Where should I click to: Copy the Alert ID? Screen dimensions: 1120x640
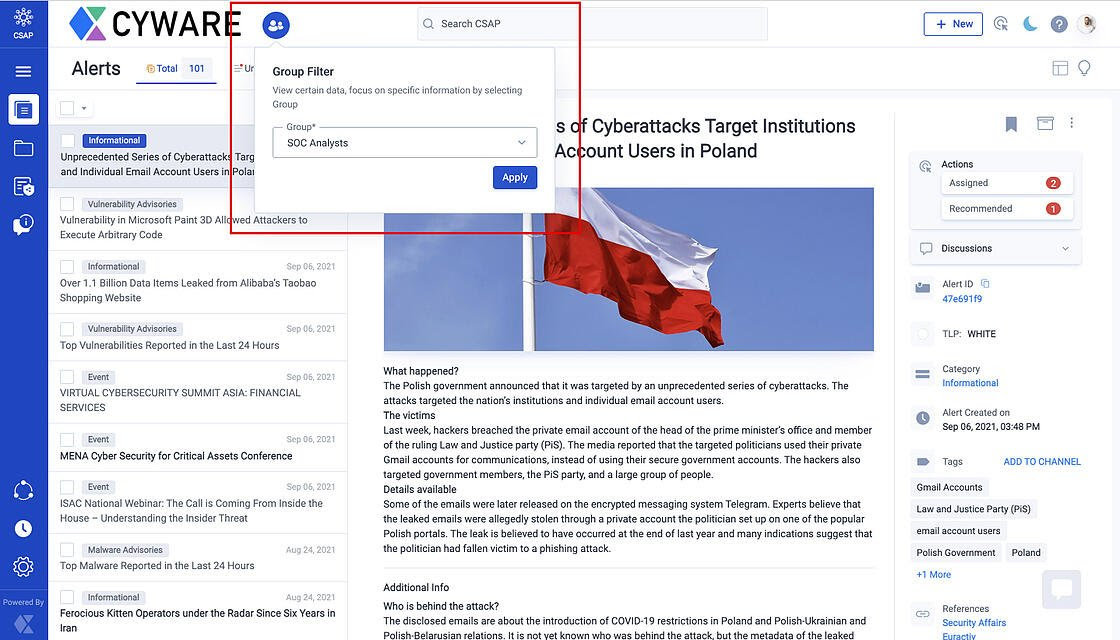coord(985,284)
